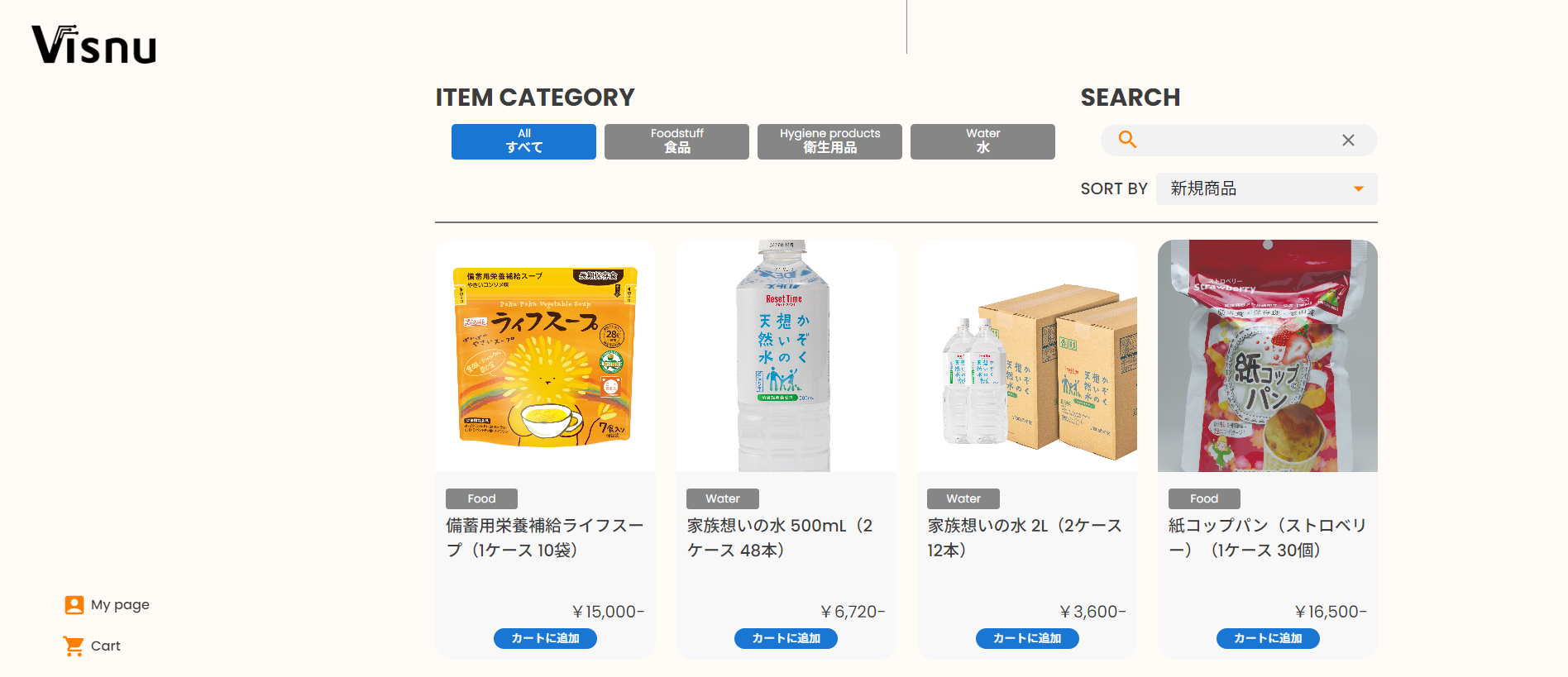Viewport: 1568px width, 677px height.
Task: Open the SORT BY dropdown arrow
Action: (x=1358, y=189)
